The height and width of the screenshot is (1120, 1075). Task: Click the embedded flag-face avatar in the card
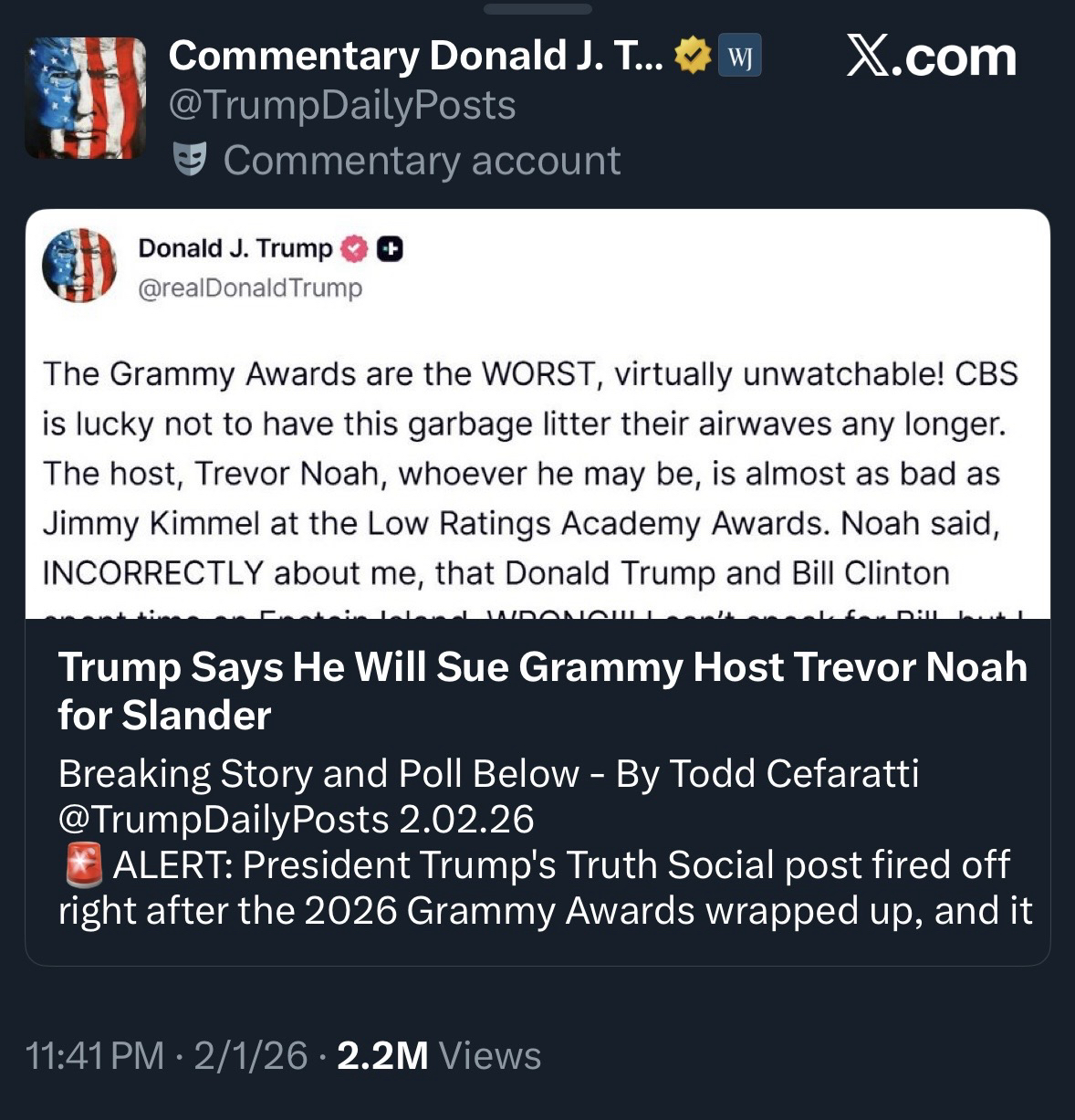(79, 265)
